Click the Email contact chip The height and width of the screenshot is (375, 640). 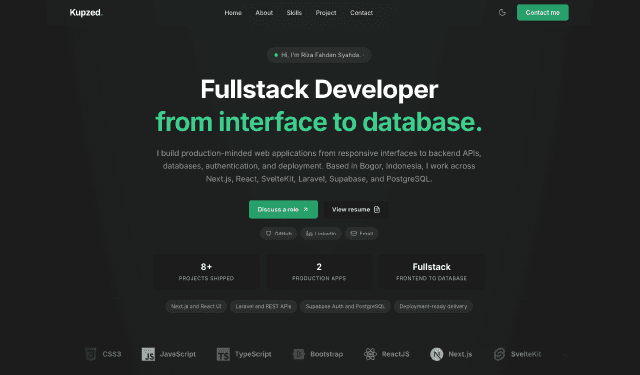(x=362, y=233)
